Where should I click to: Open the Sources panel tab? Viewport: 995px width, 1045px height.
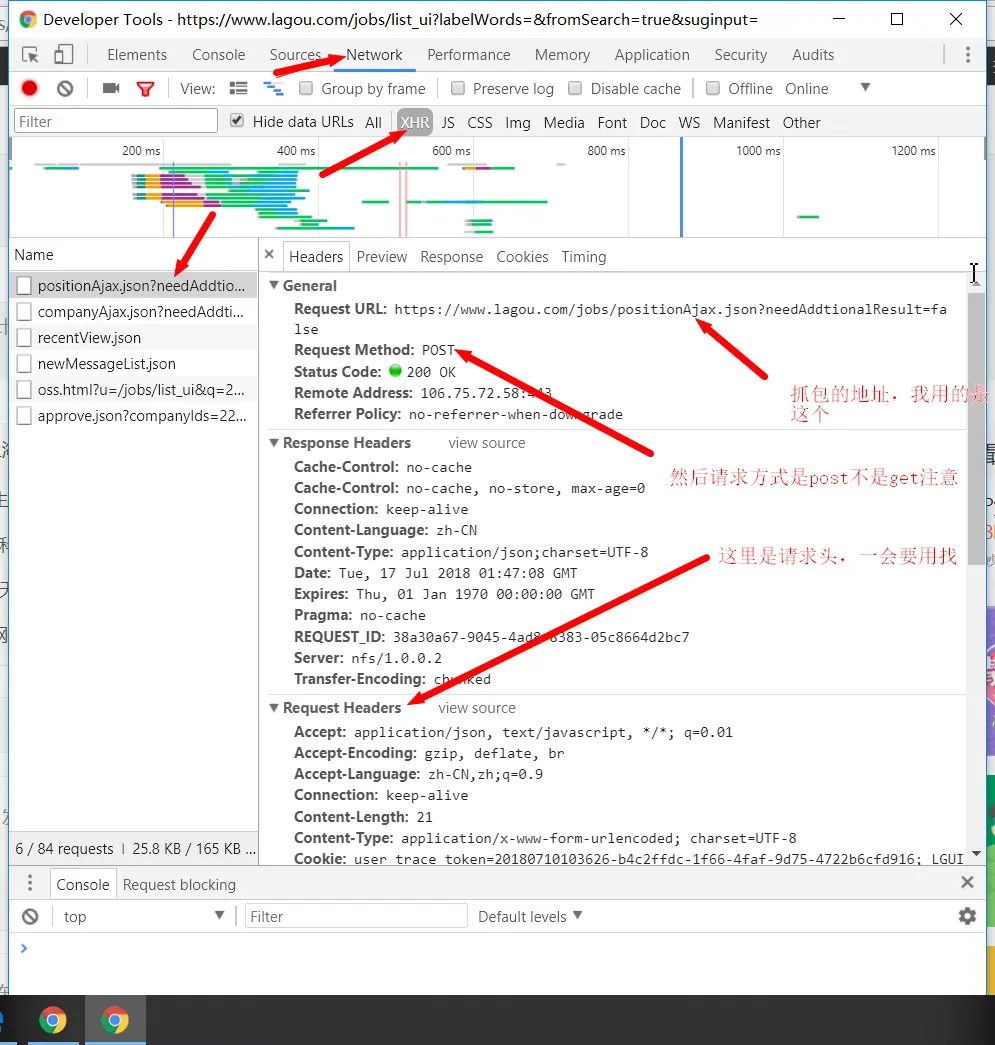click(295, 55)
